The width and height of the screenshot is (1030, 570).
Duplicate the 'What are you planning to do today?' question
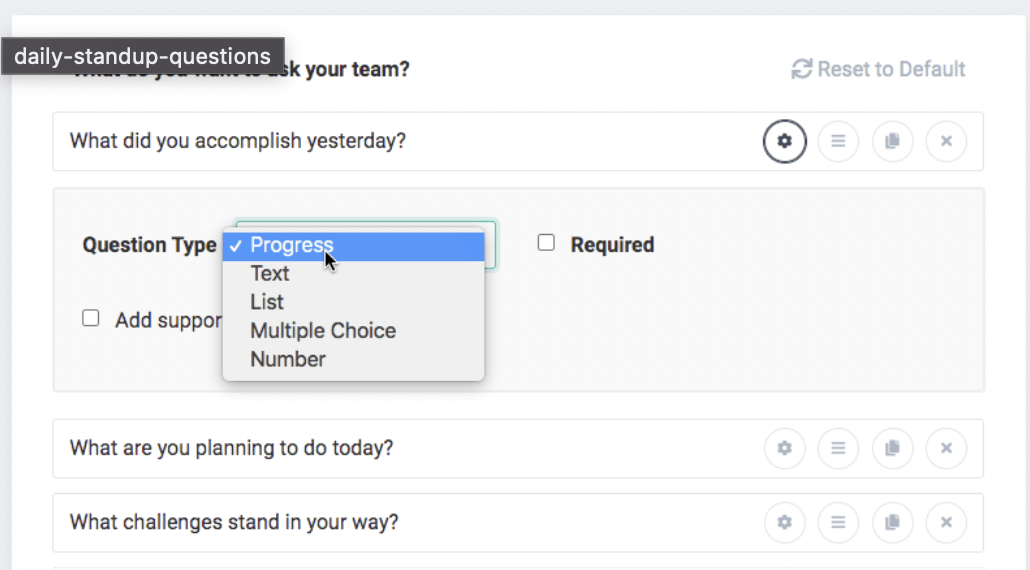tap(893, 449)
